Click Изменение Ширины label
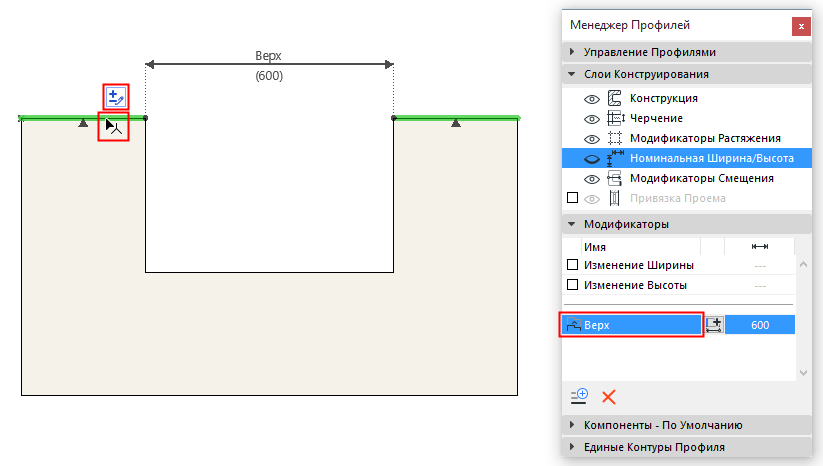 pyautogui.click(x=639, y=265)
